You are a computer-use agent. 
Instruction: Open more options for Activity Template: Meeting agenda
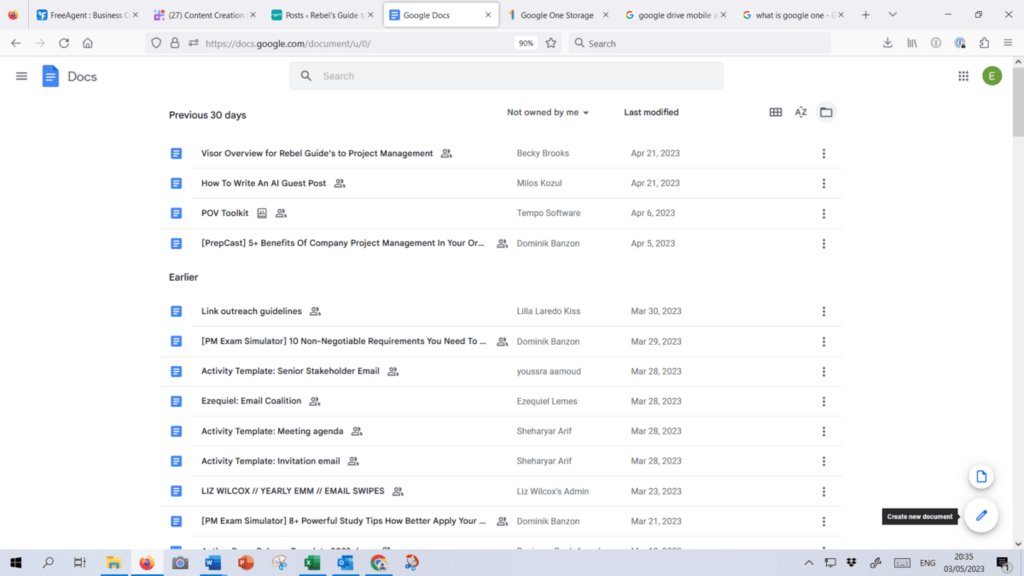[x=824, y=432]
